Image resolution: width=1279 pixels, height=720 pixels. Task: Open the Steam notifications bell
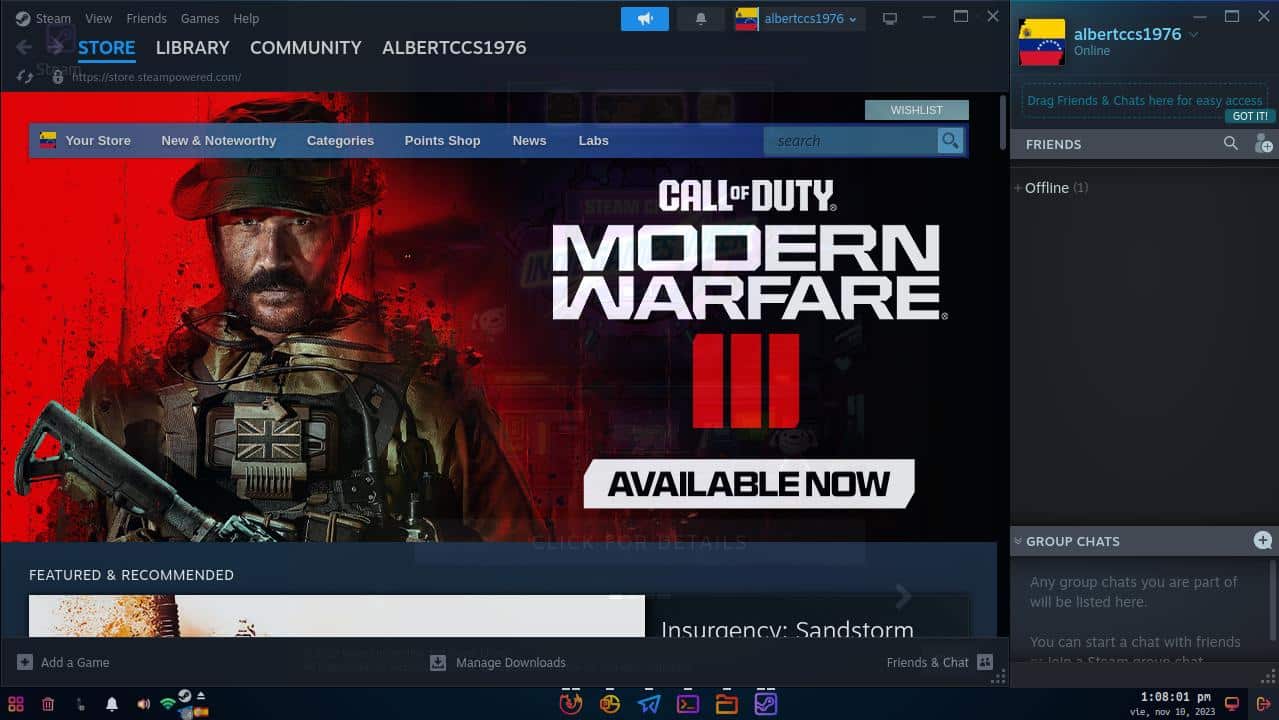pyautogui.click(x=701, y=18)
